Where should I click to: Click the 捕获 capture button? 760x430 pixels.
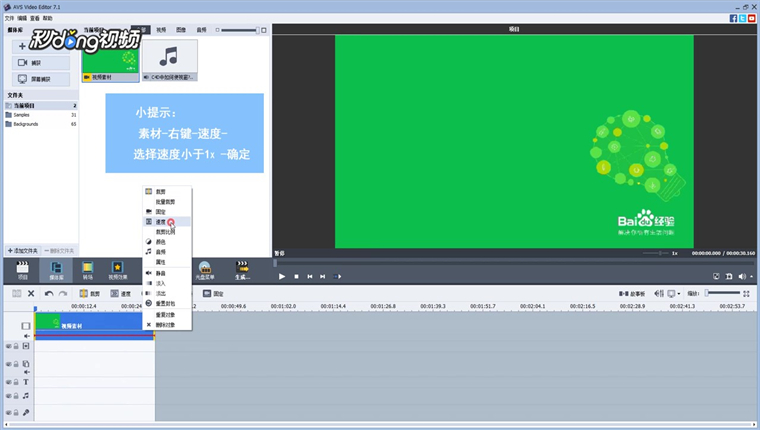pos(41,63)
